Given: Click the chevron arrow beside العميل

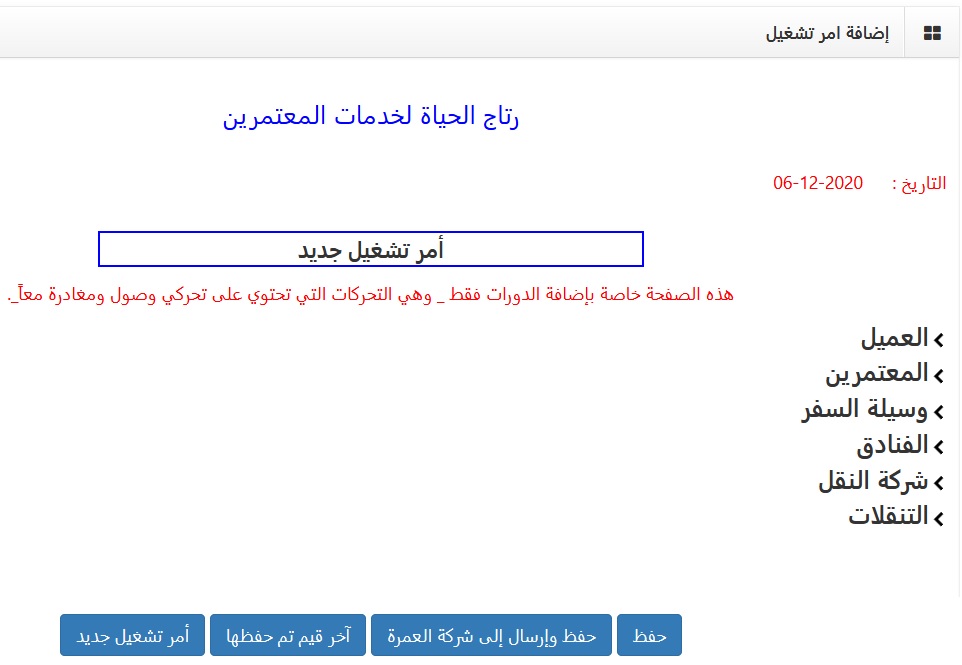Looking at the screenshot, I should (x=939, y=340).
